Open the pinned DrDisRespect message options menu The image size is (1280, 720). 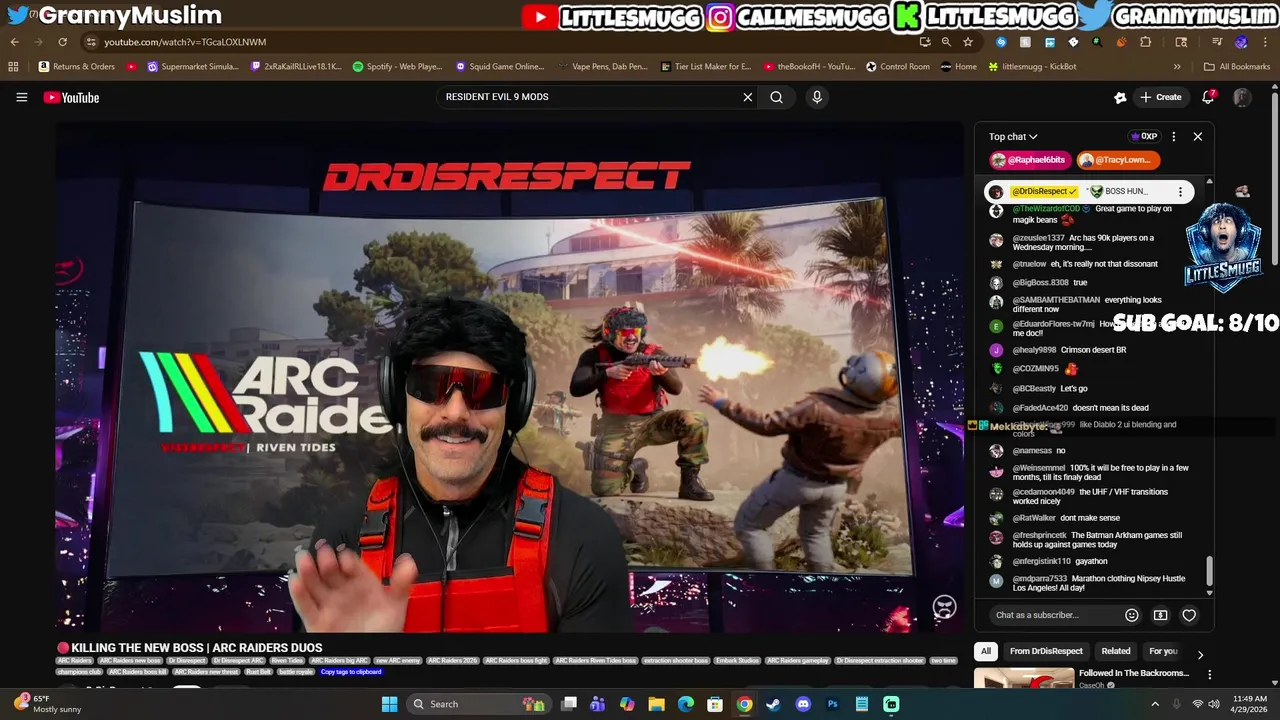1180,191
